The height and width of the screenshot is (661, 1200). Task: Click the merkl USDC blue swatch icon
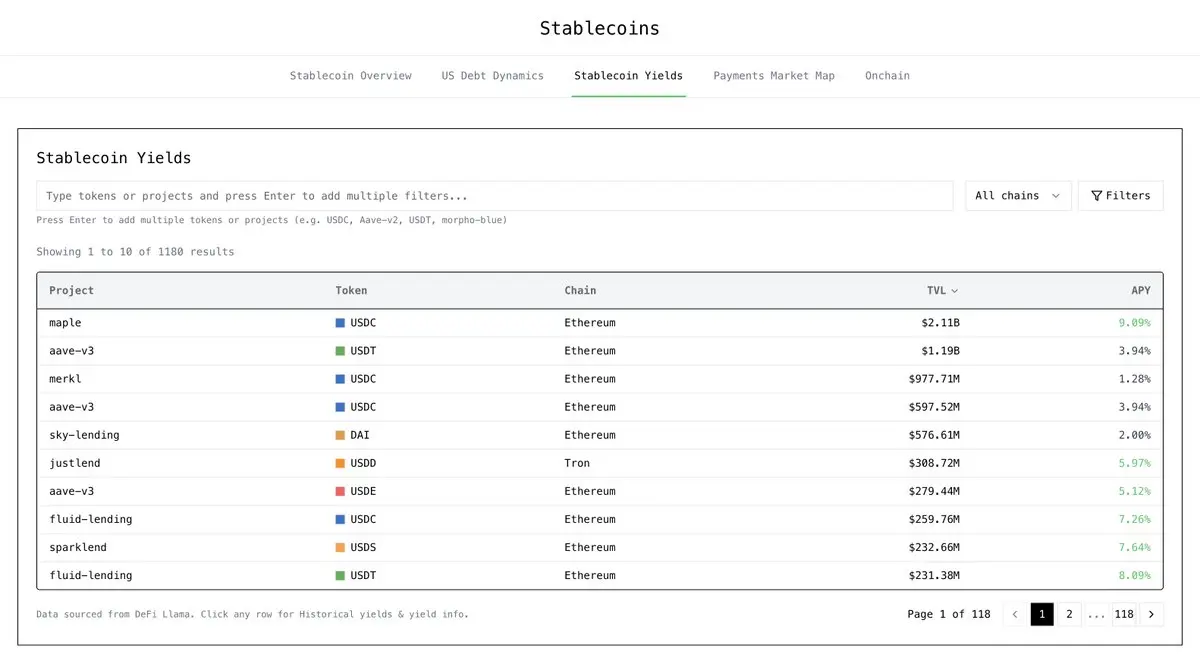[x=340, y=379]
